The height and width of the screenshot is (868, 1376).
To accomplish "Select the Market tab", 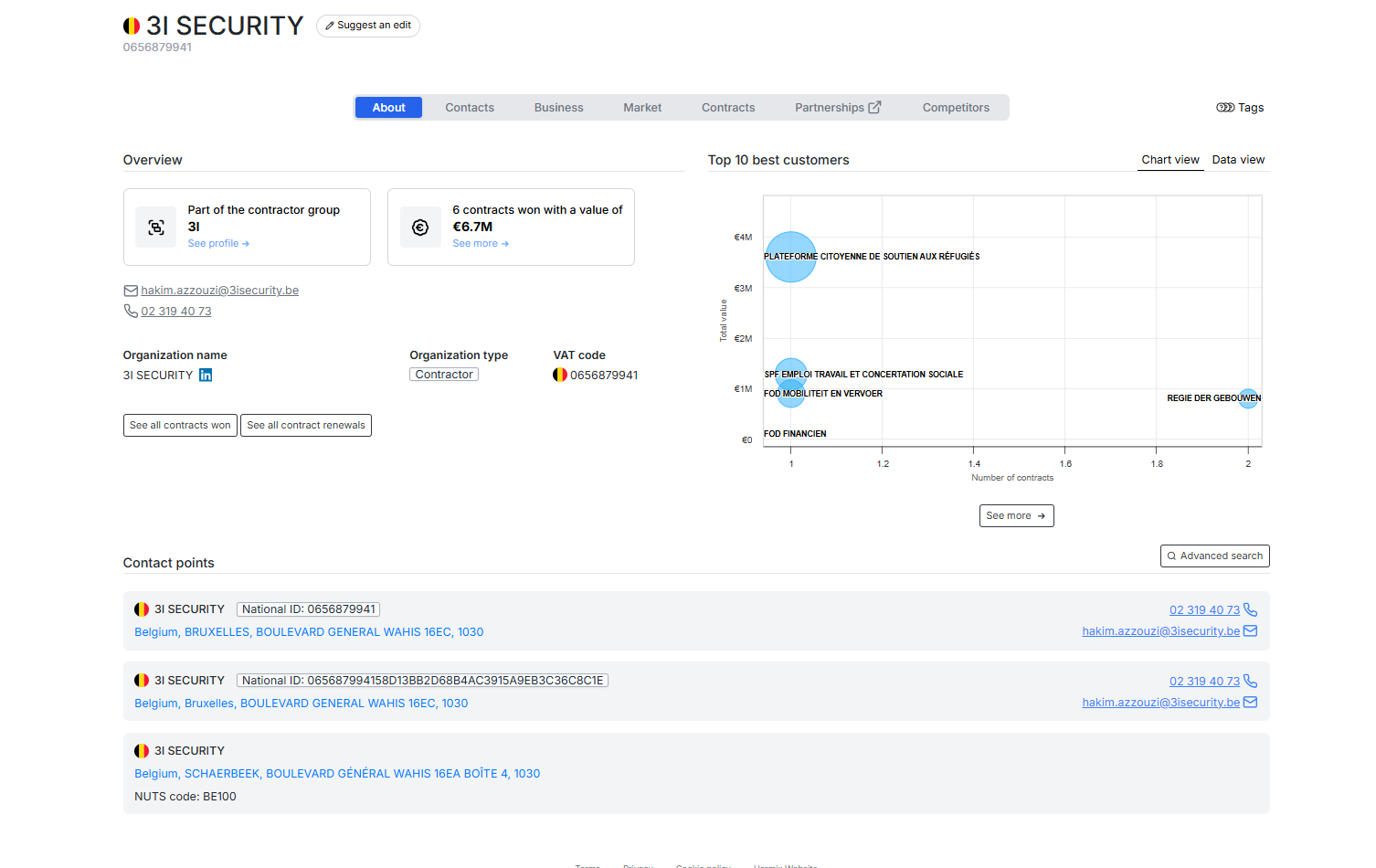I will click(x=642, y=108).
